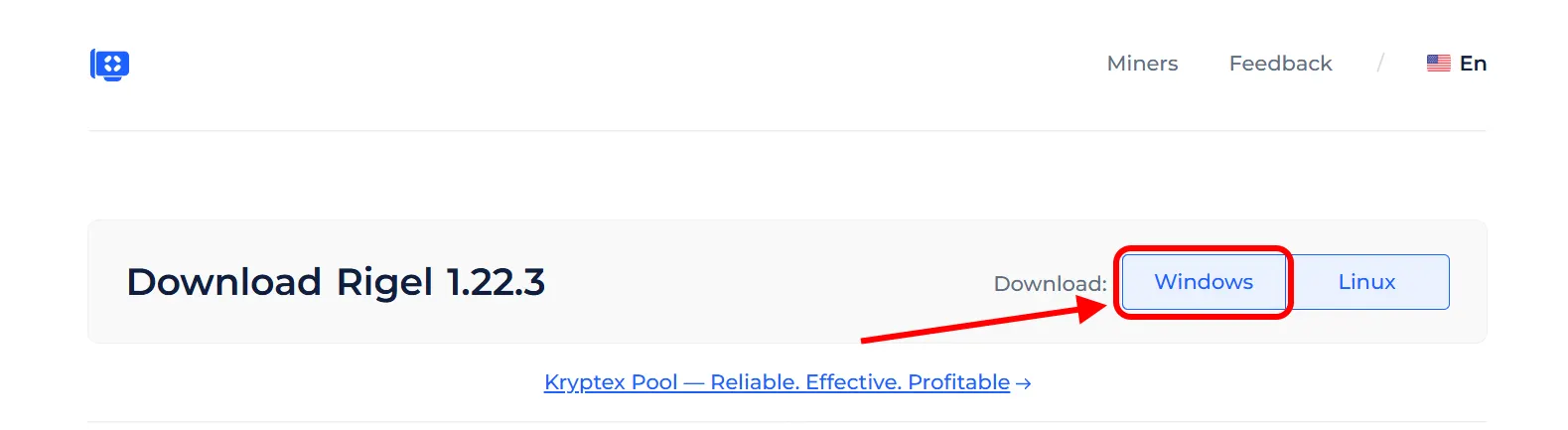Open the En language selector
The image size is (1568, 430).
1473,64
